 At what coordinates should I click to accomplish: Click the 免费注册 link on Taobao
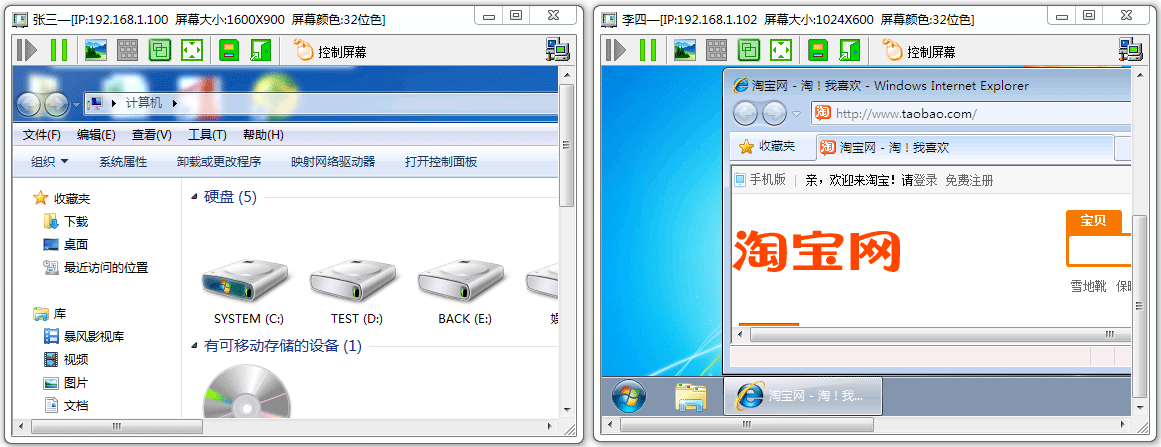coord(969,181)
